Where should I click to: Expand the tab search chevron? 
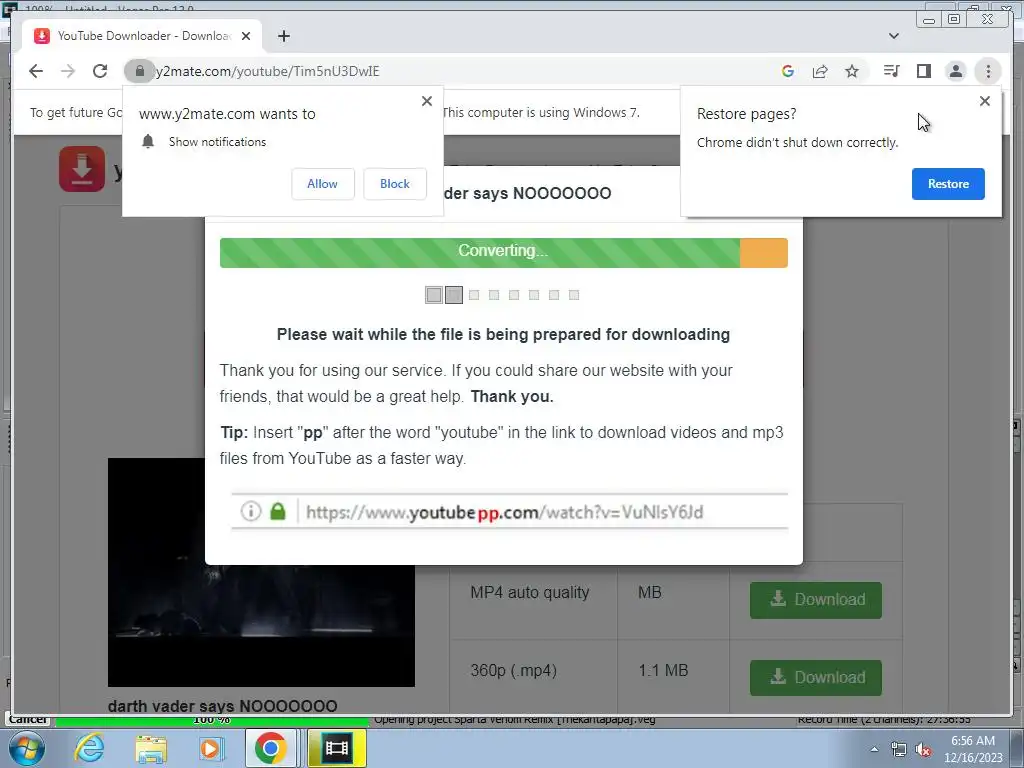pos(893,36)
